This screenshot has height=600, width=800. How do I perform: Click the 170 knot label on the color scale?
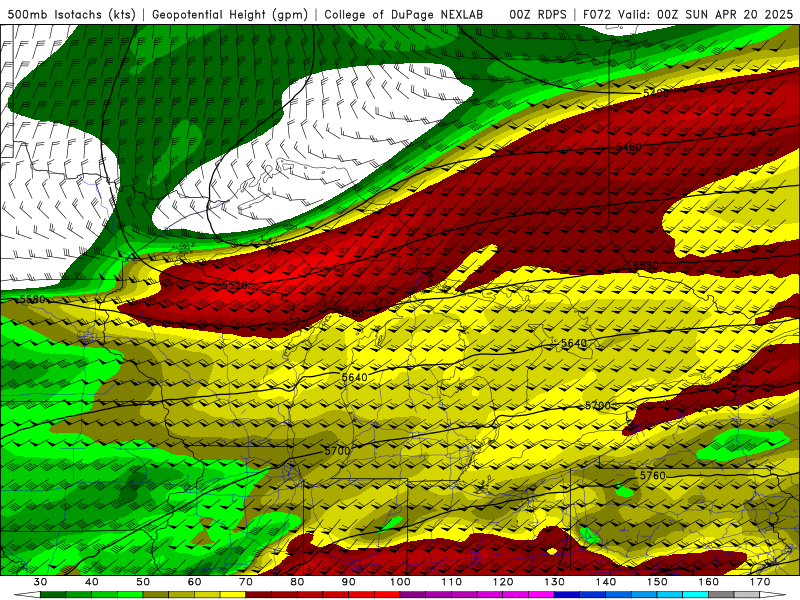[760, 582]
